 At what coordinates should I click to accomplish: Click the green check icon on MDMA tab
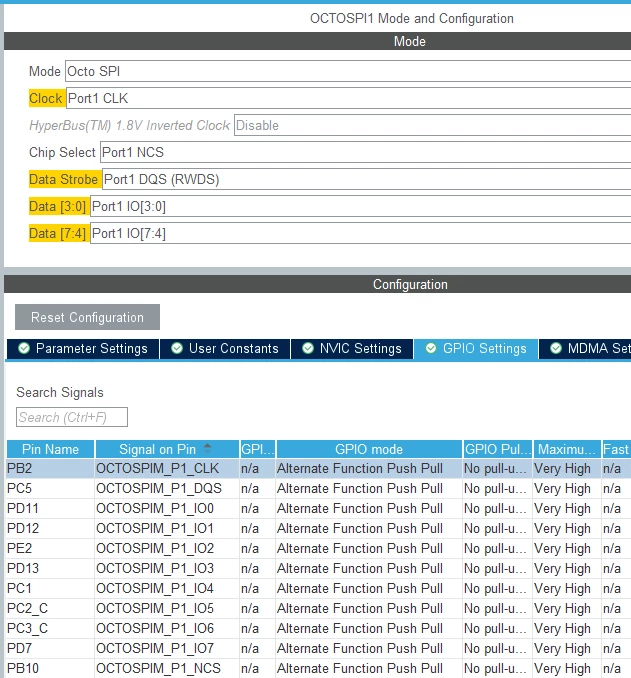point(556,348)
